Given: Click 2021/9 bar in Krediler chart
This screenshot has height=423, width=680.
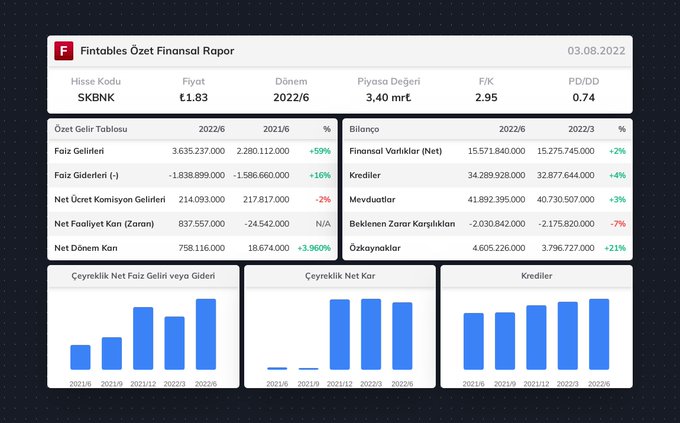Looking at the screenshot, I should tap(505, 341).
